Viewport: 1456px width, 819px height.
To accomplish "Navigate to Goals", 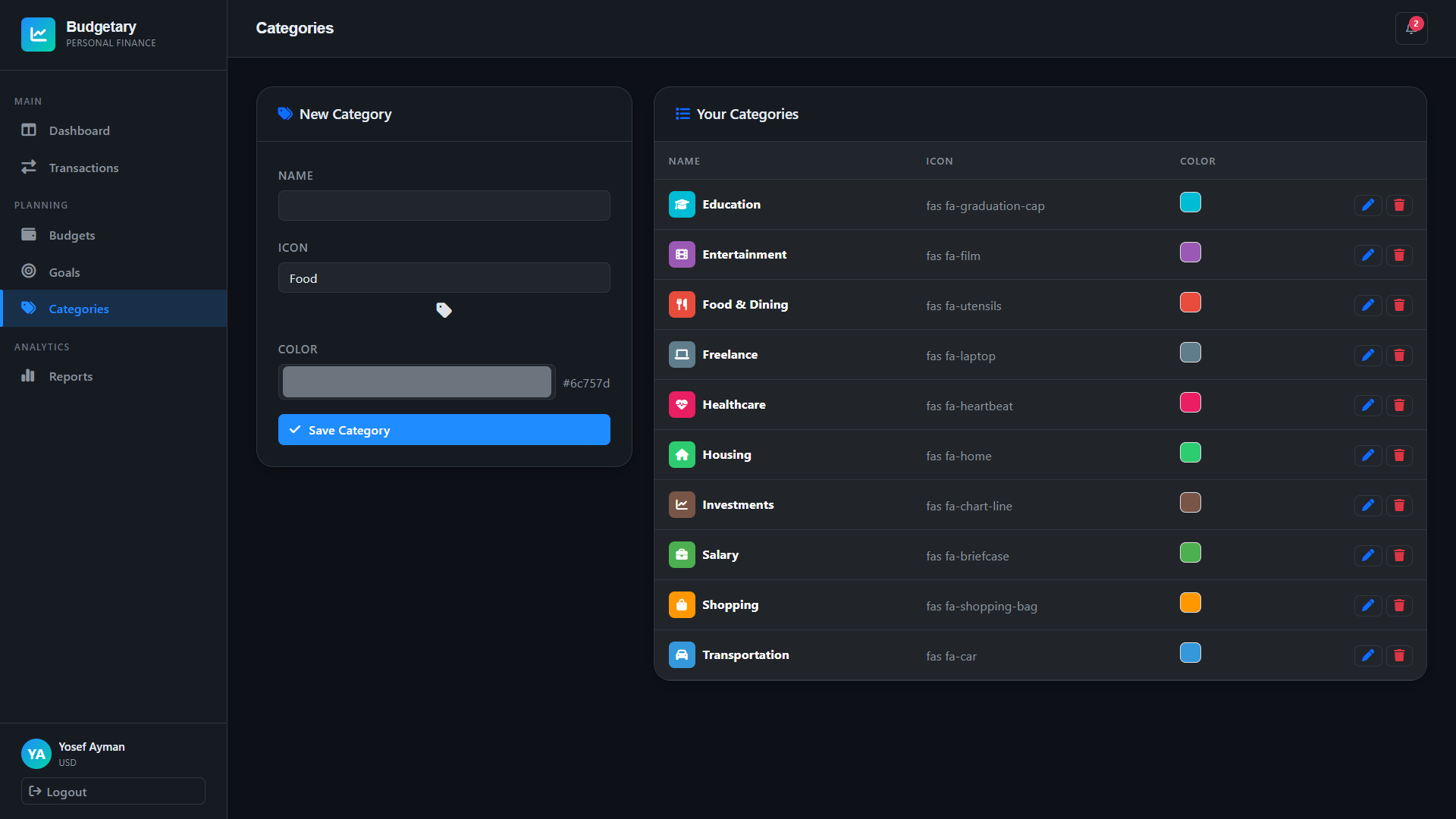I will click(114, 272).
